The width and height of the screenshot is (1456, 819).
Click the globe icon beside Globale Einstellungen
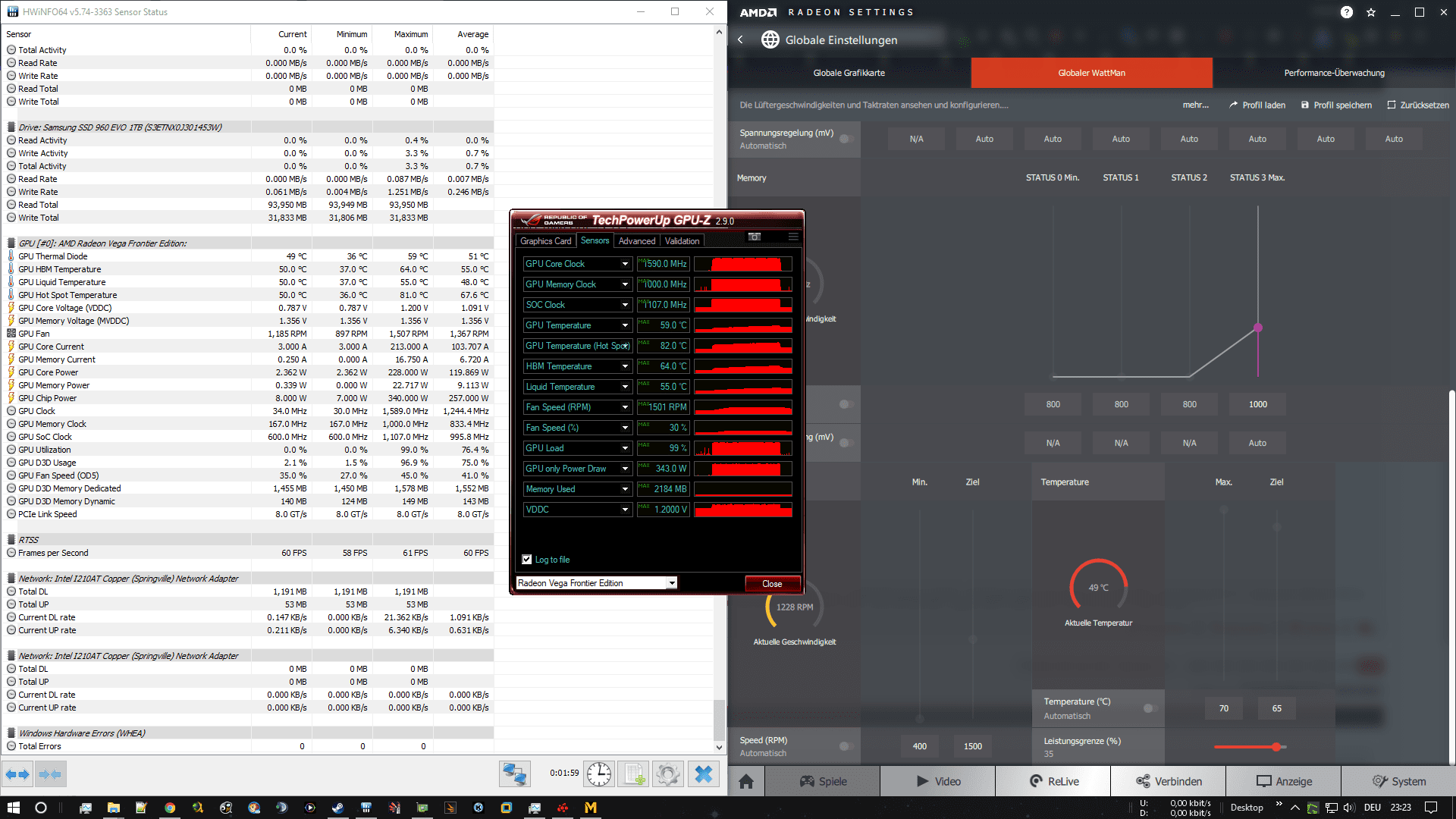770,39
